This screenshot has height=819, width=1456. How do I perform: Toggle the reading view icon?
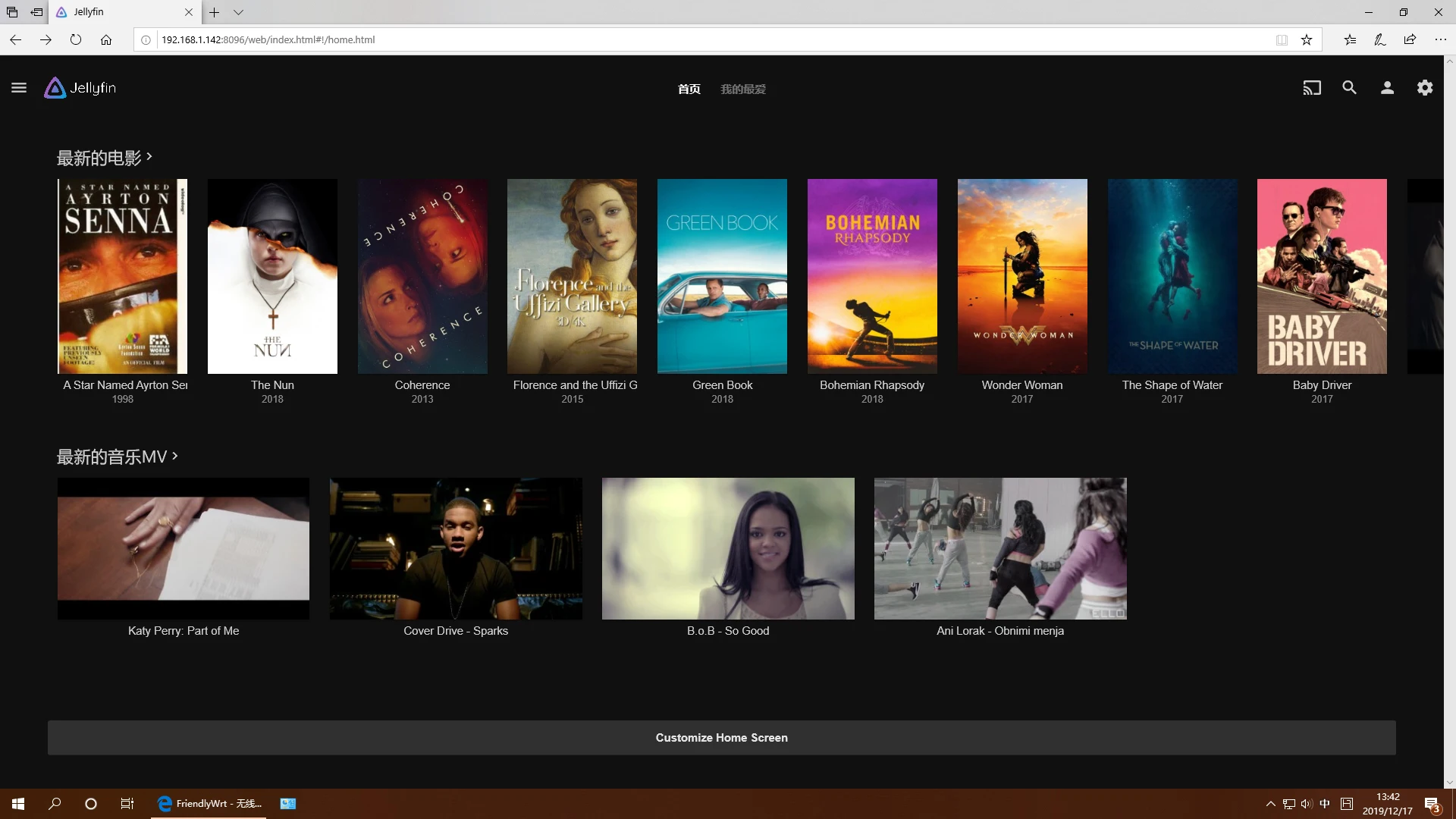click(x=1282, y=40)
